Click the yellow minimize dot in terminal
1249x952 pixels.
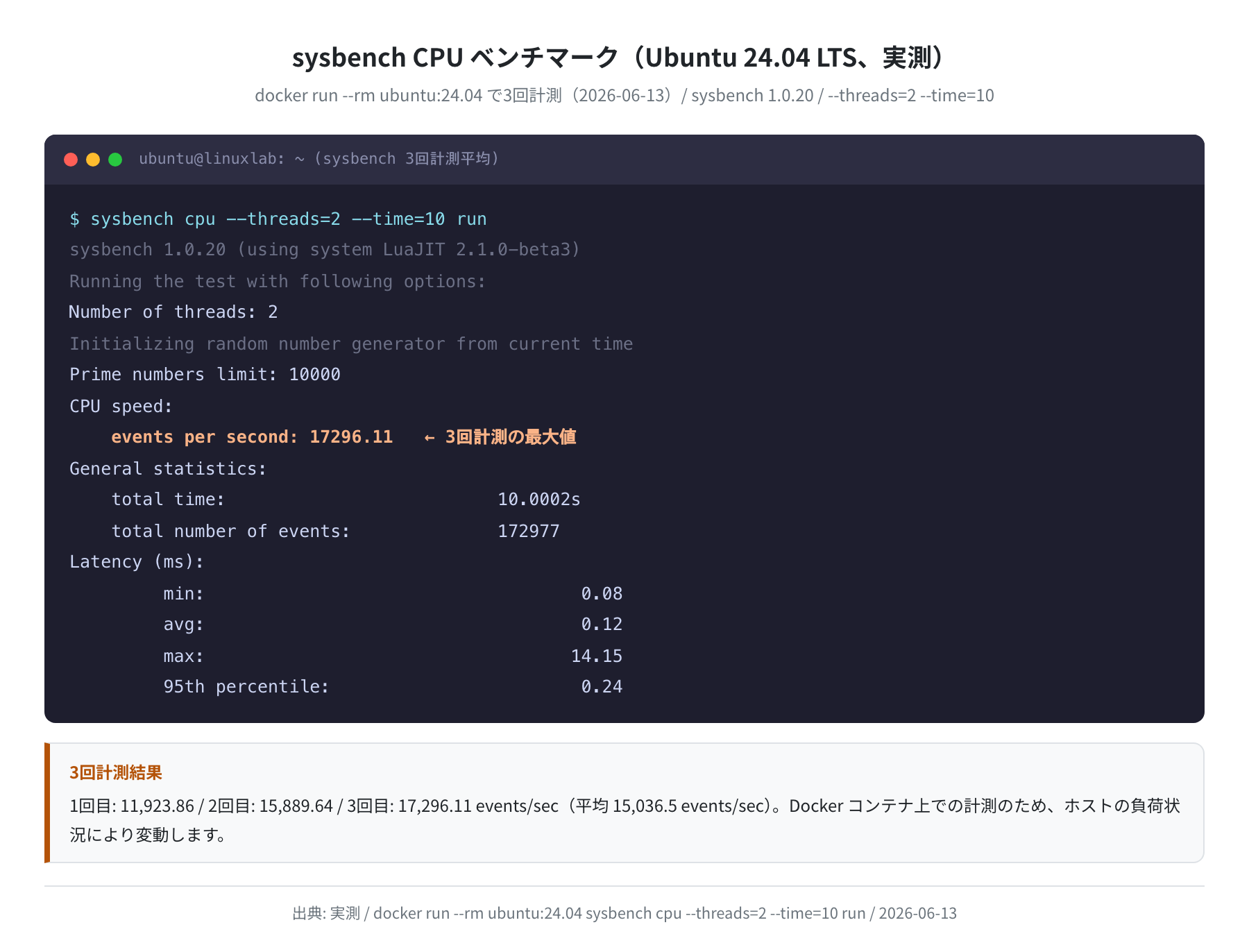(x=93, y=160)
